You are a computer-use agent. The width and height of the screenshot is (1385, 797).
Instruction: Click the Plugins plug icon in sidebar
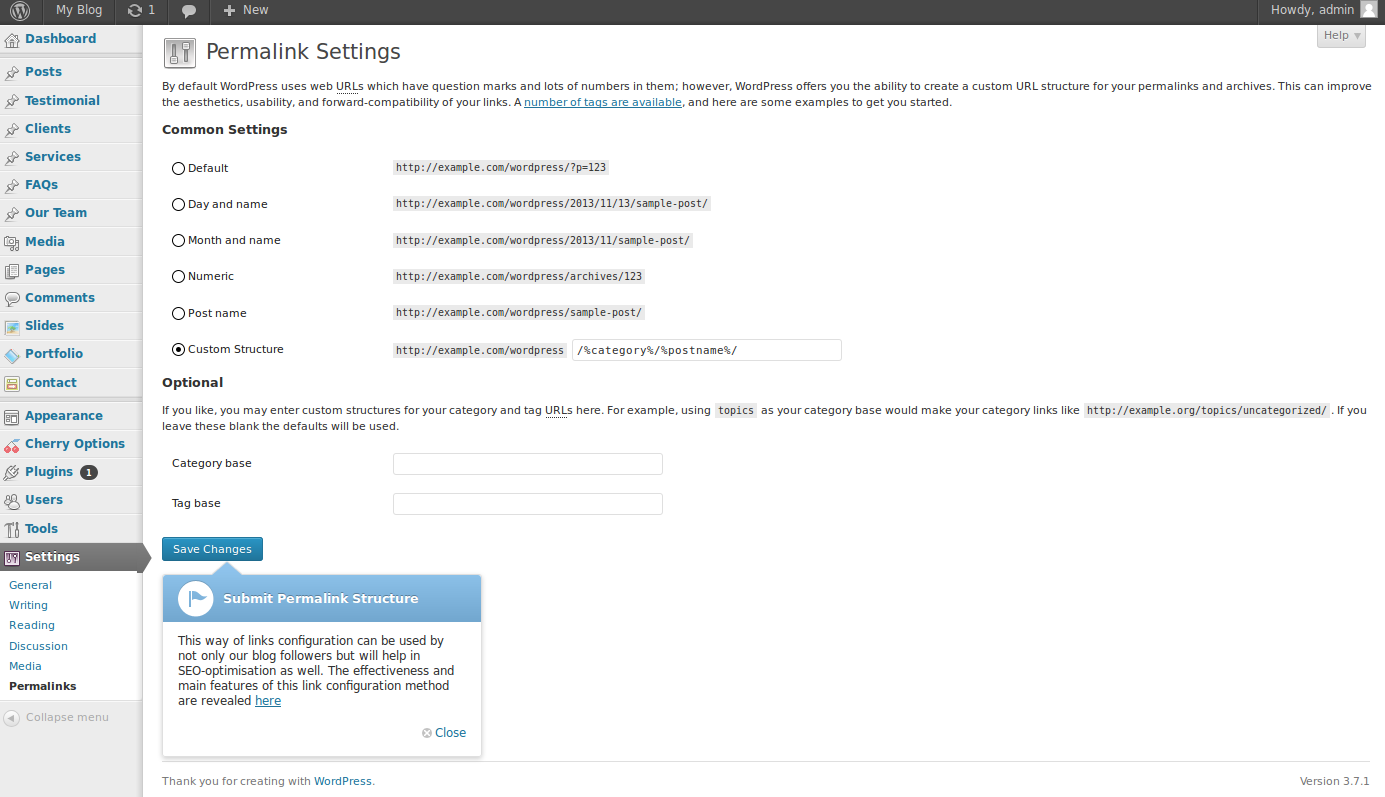[12, 473]
